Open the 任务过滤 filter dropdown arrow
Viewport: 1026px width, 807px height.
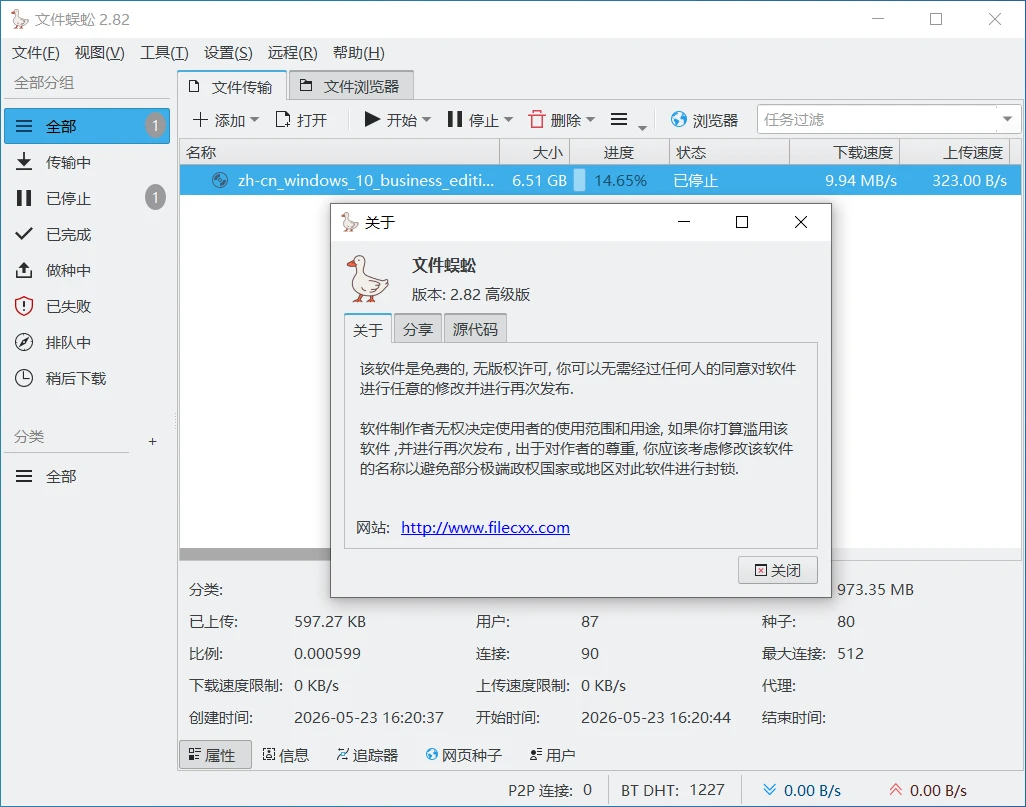point(1007,119)
